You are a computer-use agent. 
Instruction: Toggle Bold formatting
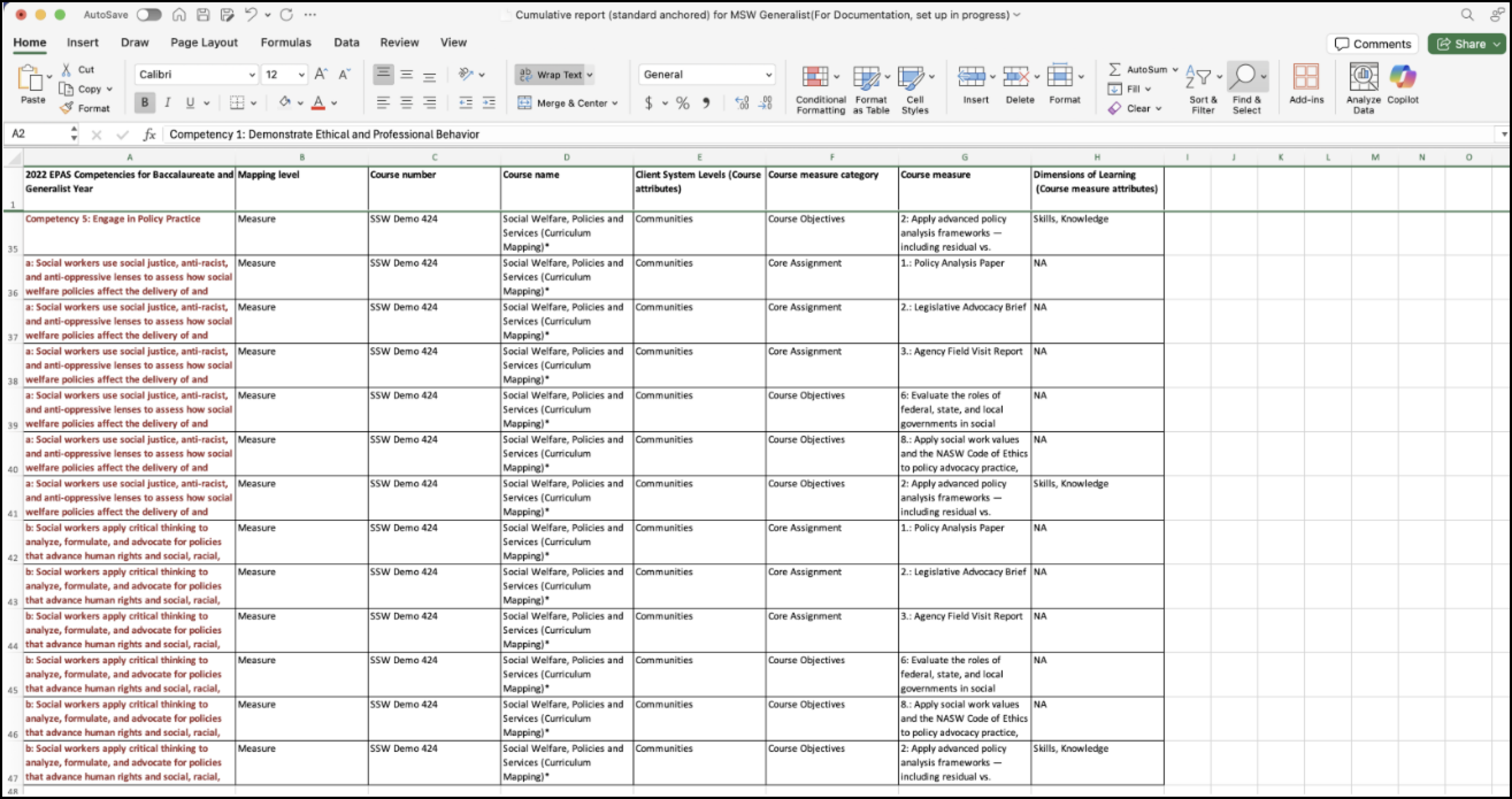[144, 103]
